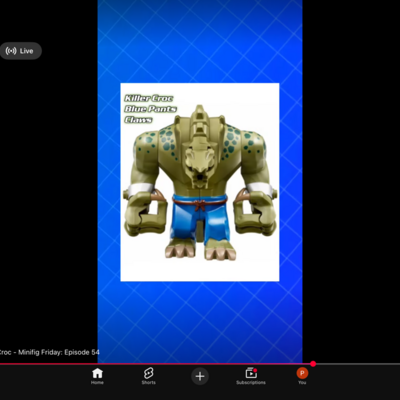Pause video by clicking blue patterned background
Screen dimensions: 400x400
200,320
